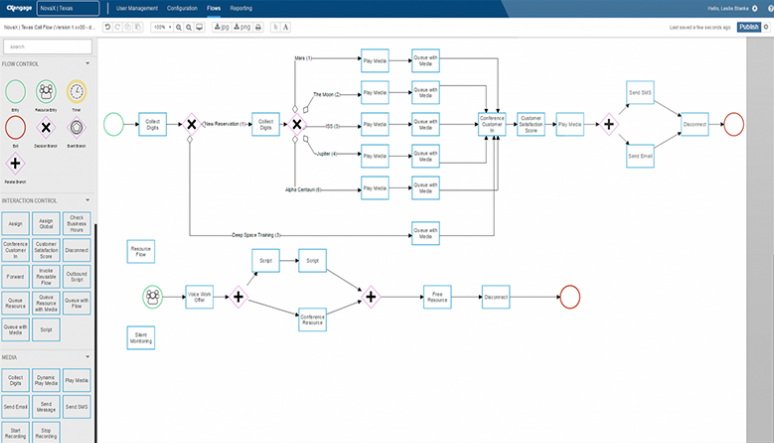The width and height of the screenshot is (774, 443).
Task: Collapse the Flow Control section
Action: pos(87,64)
